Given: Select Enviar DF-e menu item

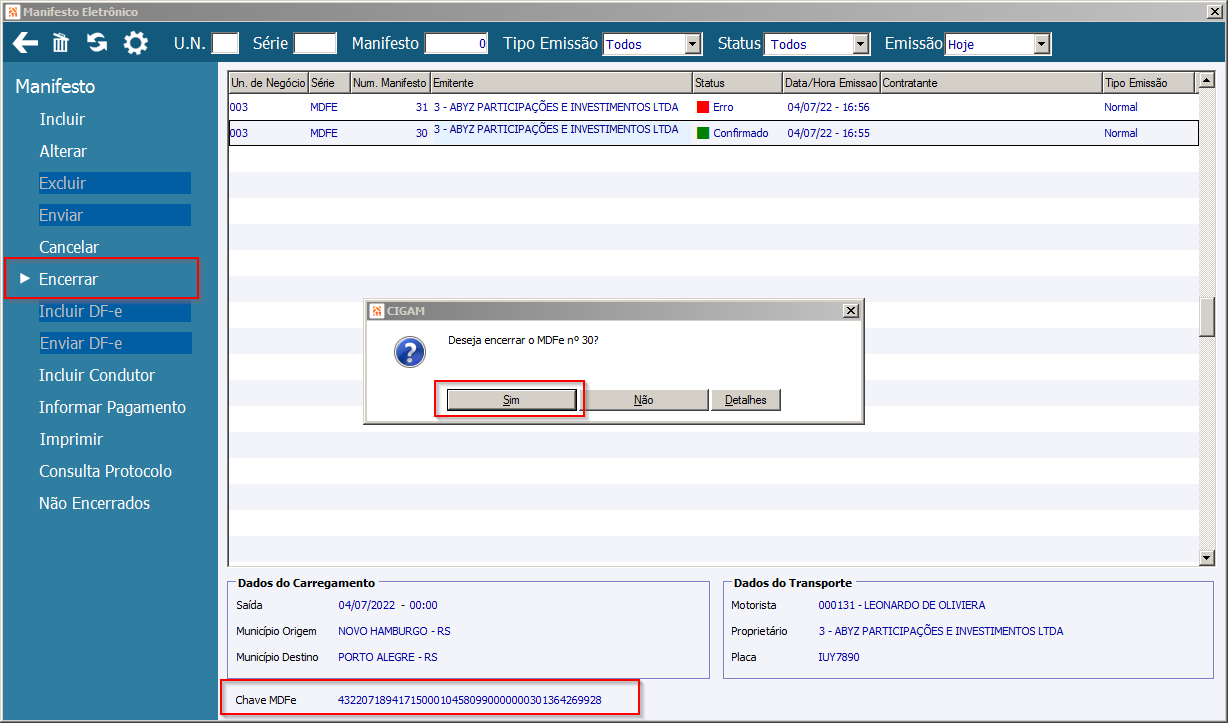Looking at the screenshot, I should click(x=115, y=343).
